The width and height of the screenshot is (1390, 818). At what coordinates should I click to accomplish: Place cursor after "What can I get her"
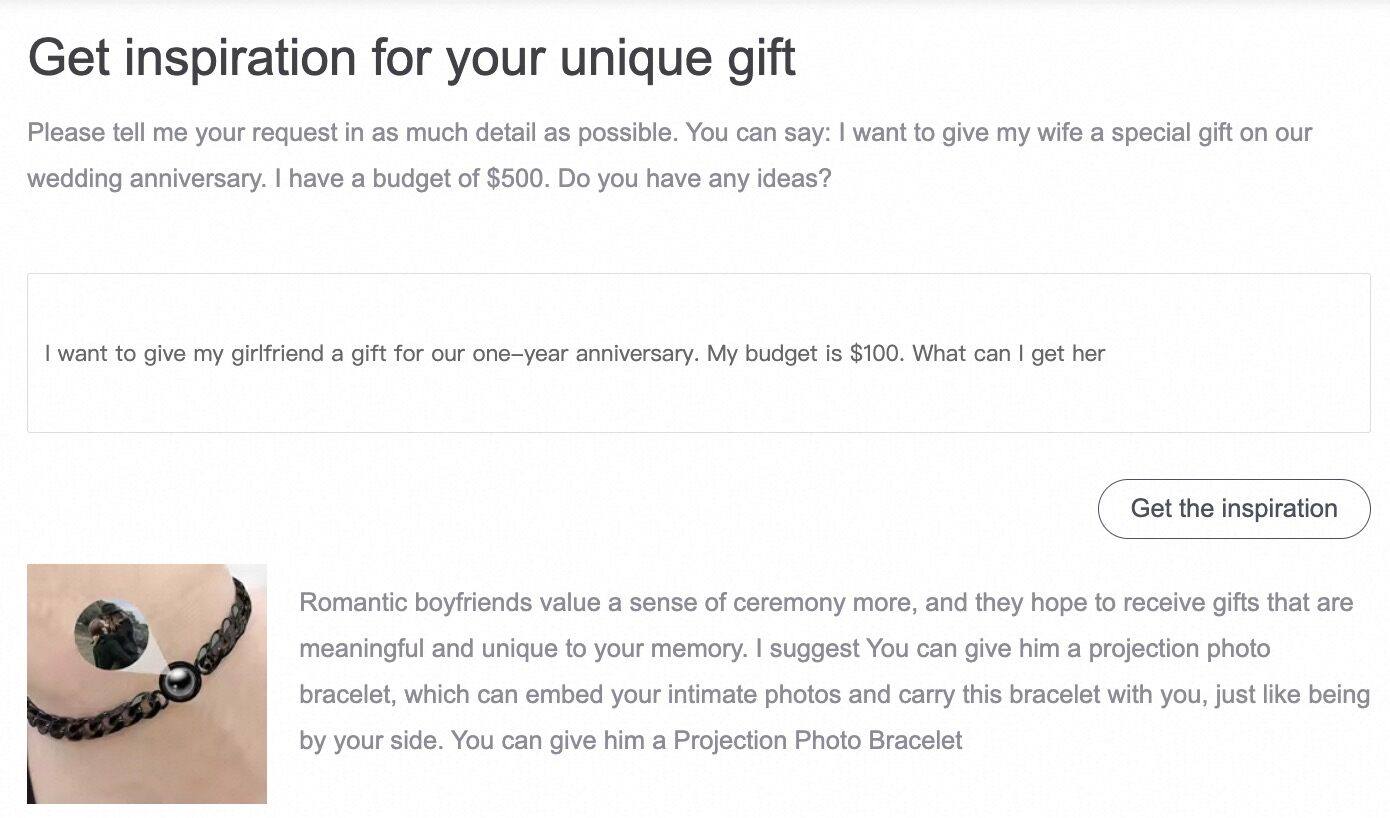point(1106,353)
